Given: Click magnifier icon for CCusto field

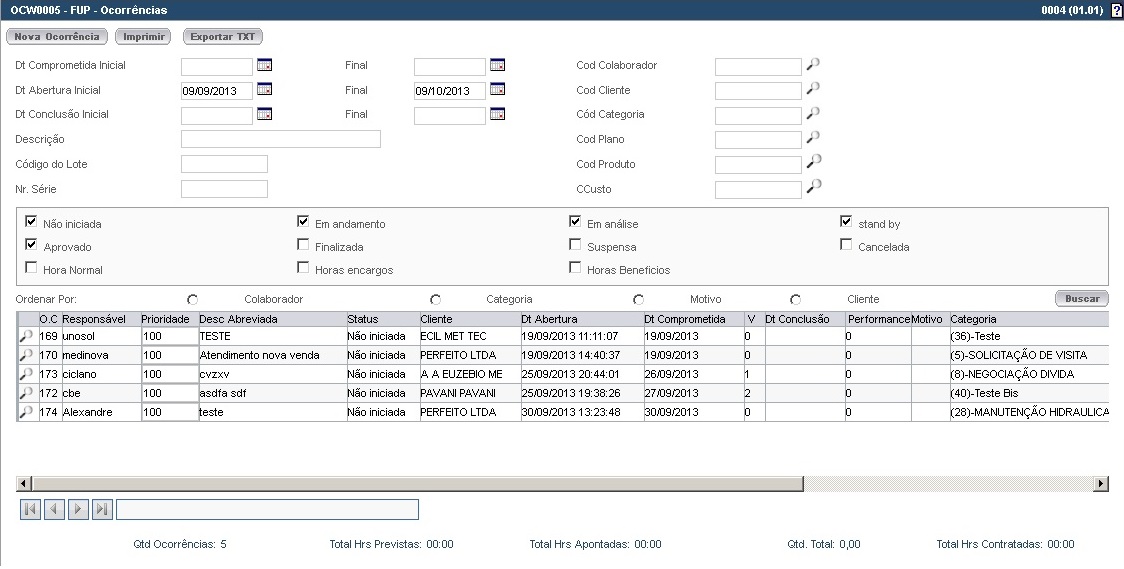Looking at the screenshot, I should (814, 186).
